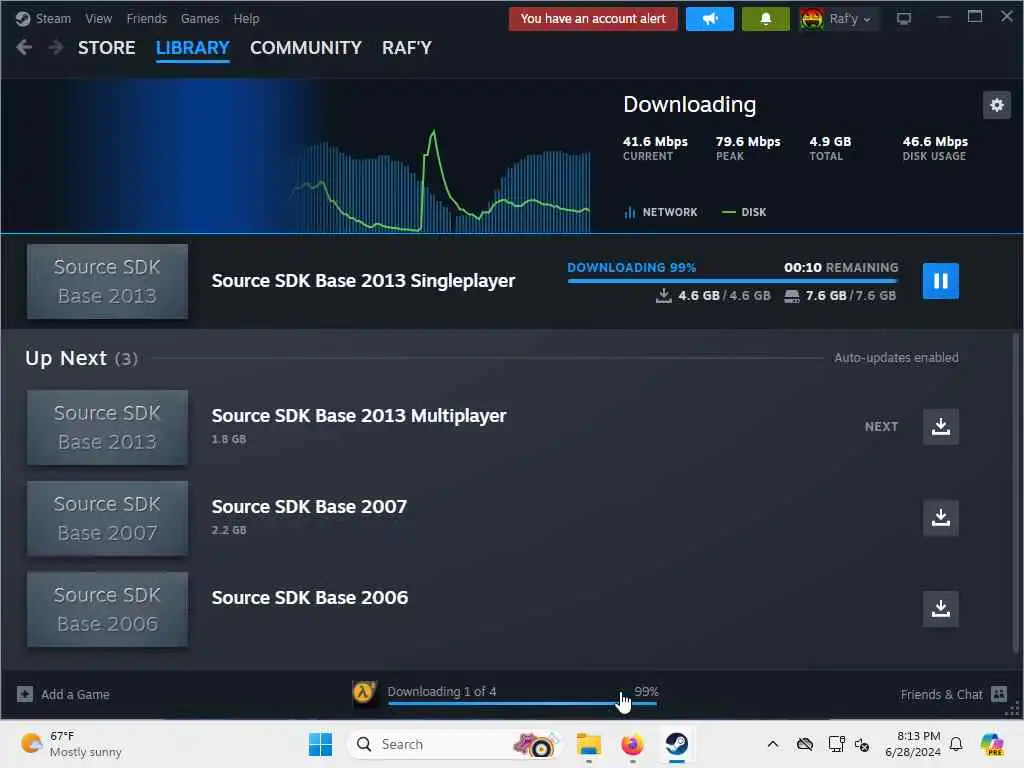Go back with the left arrow
The image size is (1024, 768).
[x=24, y=48]
